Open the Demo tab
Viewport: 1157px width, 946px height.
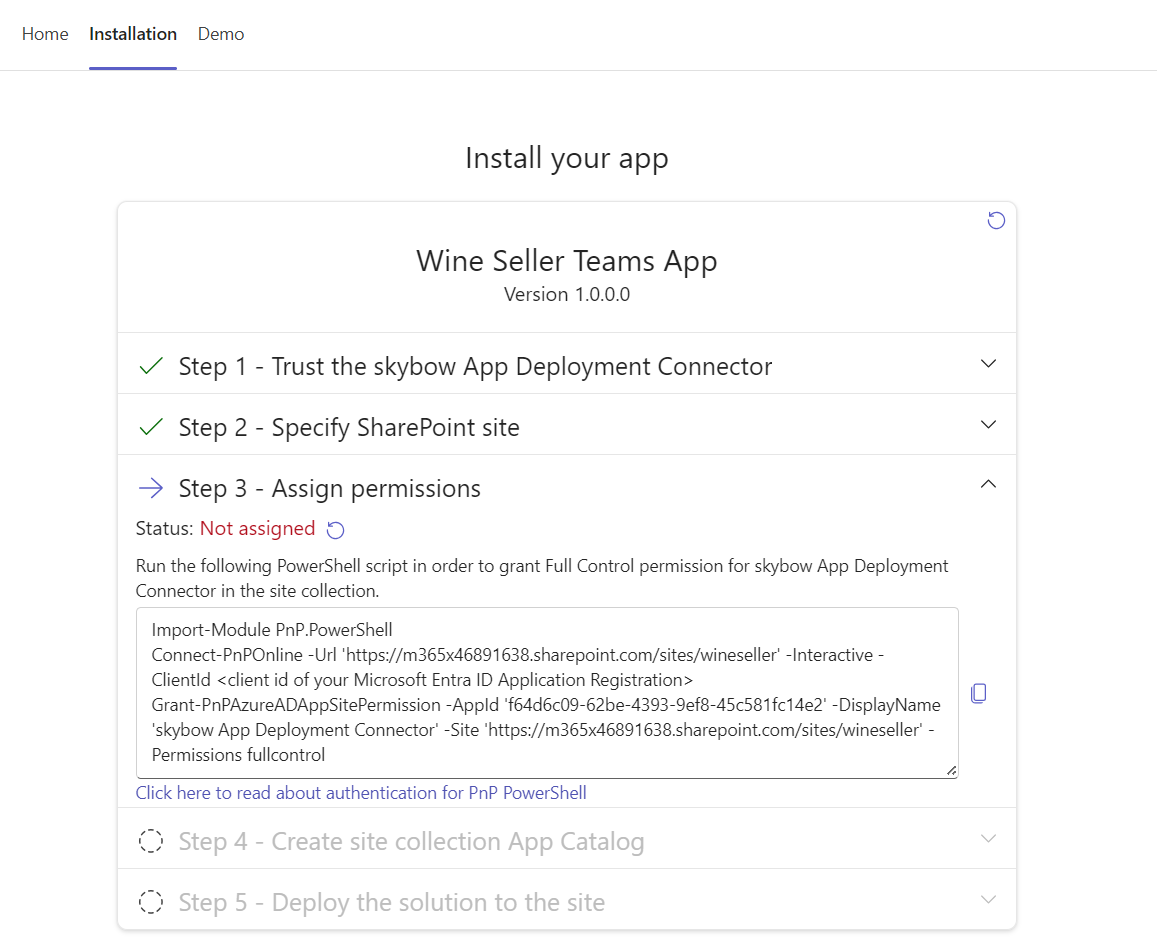(221, 34)
